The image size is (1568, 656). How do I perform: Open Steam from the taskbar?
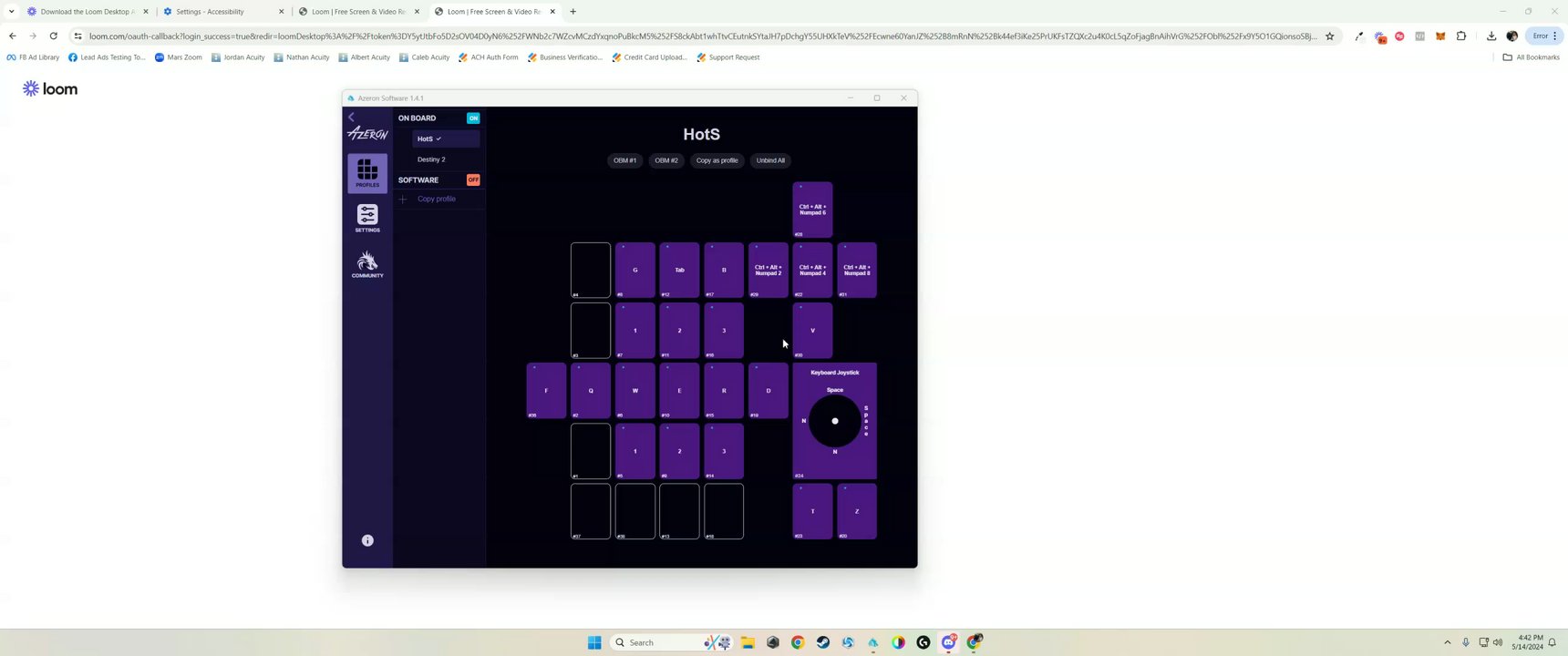823,642
